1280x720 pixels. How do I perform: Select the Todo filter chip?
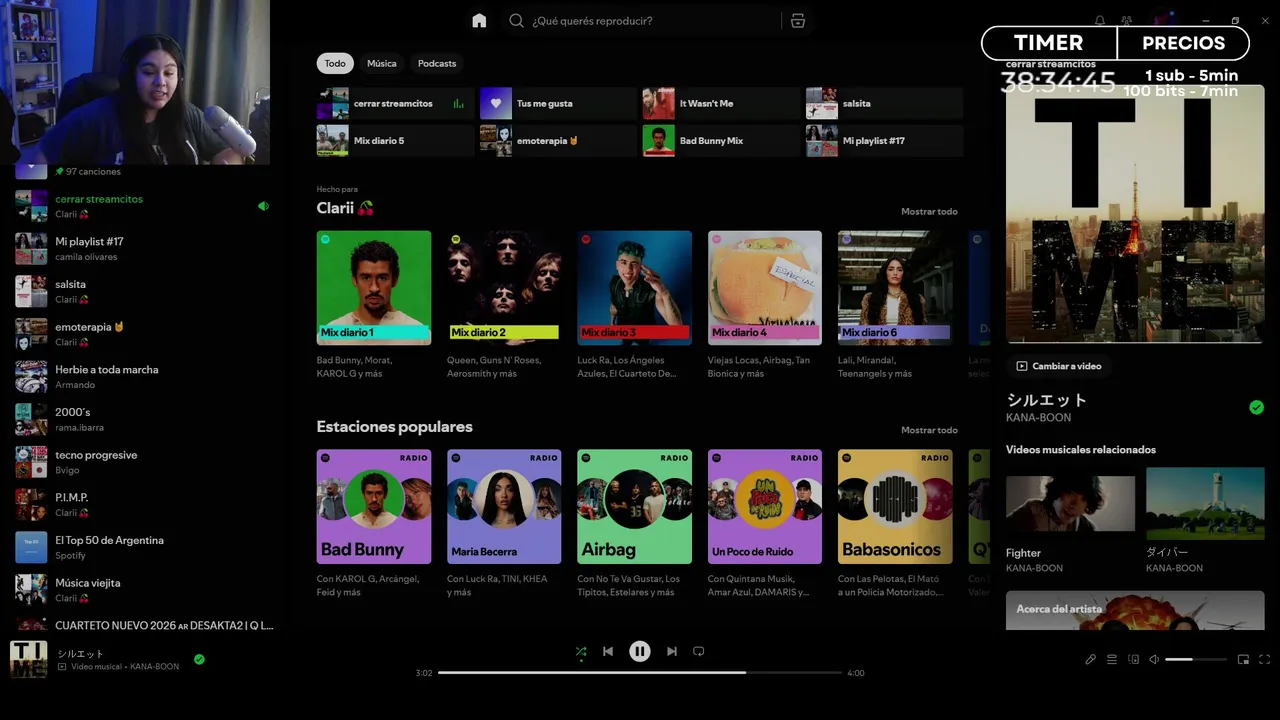(335, 63)
